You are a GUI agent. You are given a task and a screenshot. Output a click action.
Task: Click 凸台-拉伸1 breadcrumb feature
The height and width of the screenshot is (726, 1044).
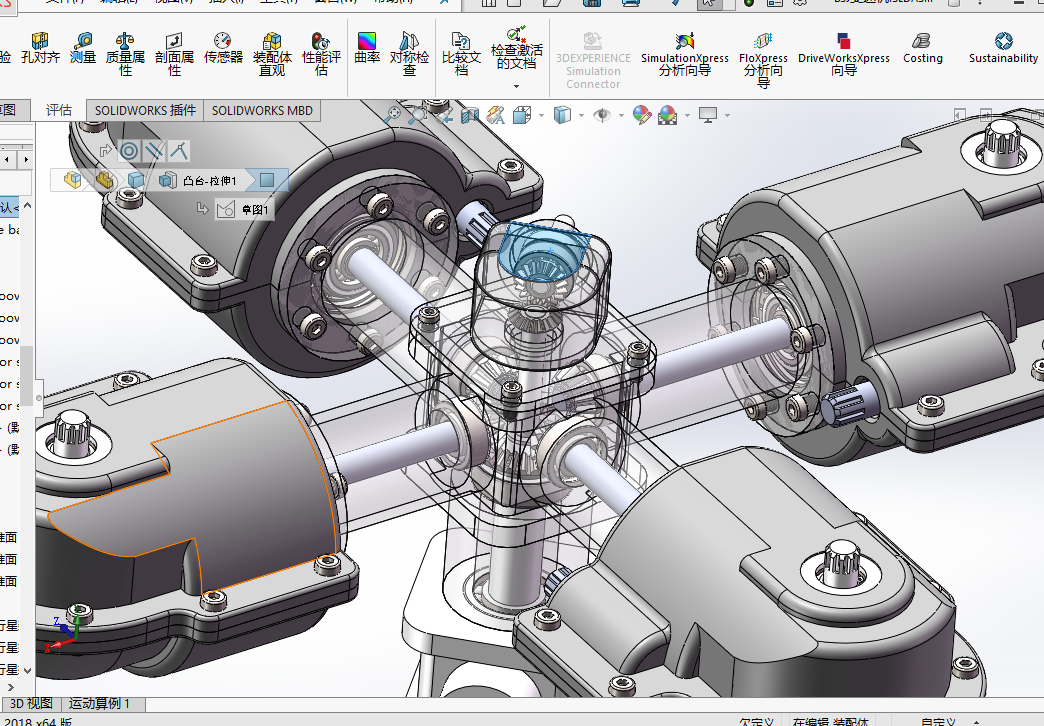(x=209, y=180)
